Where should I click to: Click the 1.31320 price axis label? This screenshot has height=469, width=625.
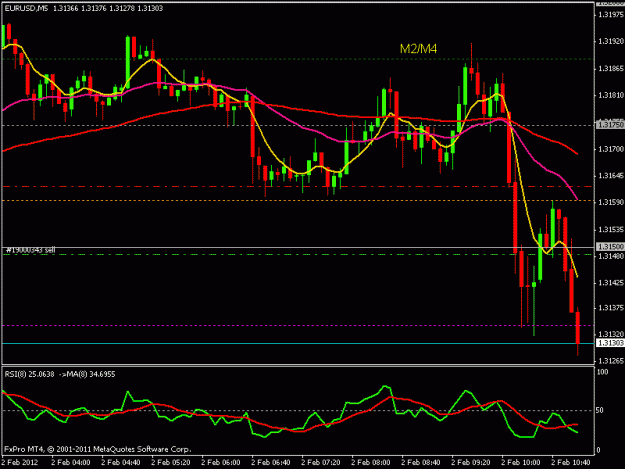(611, 334)
